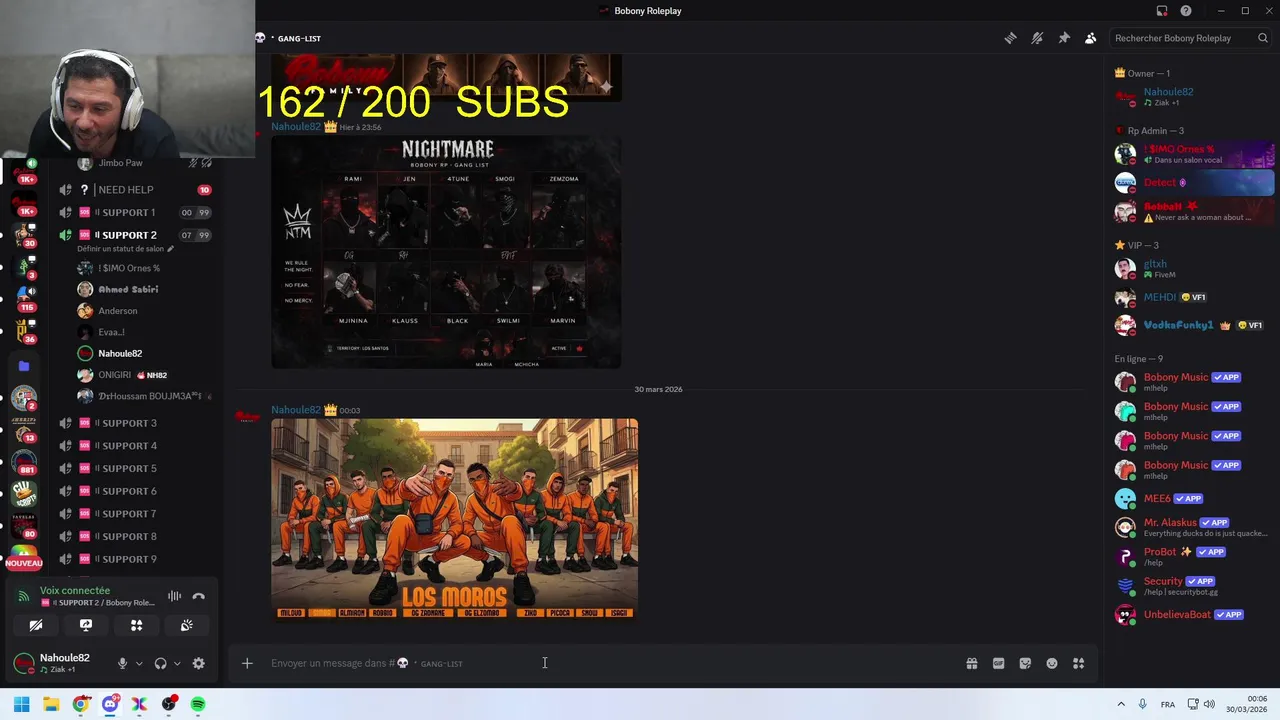
Task: Join the SUPPORT 4 voice channel
Action: tap(134, 446)
